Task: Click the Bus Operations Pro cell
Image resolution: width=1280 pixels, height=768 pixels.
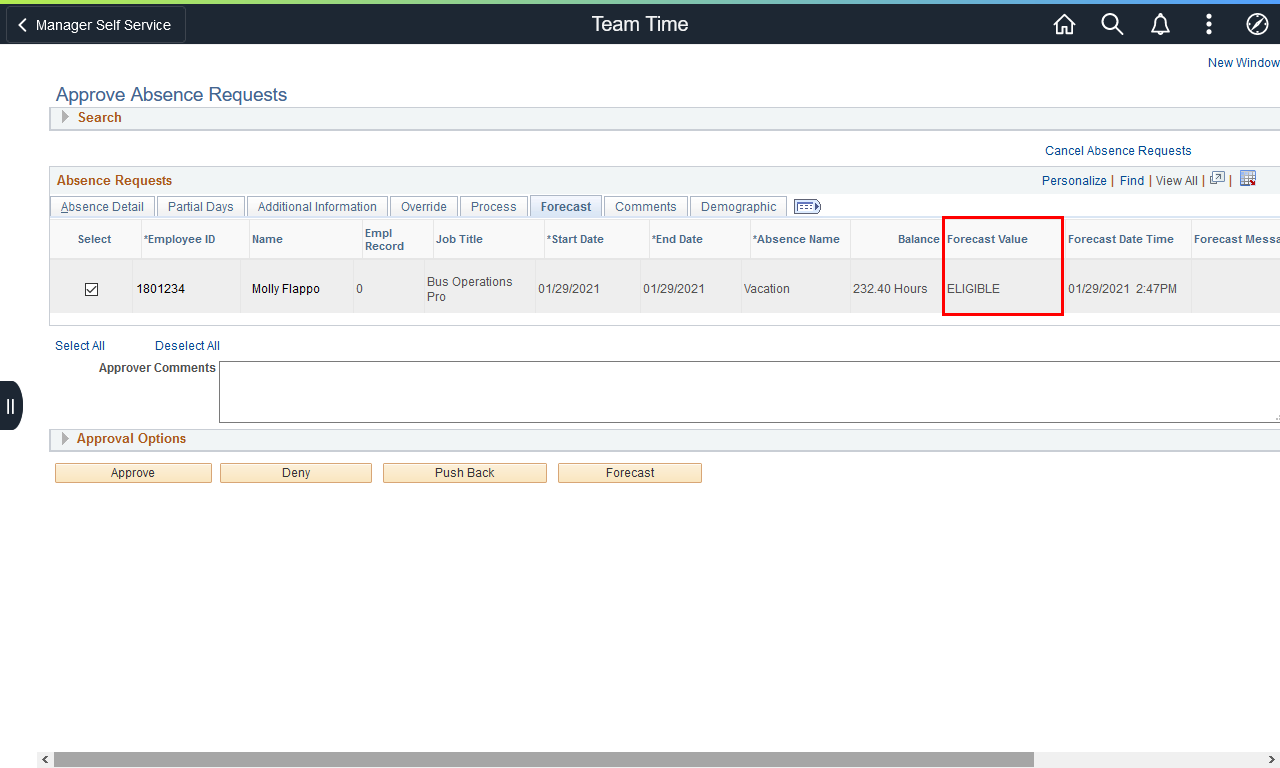Action: pyautogui.click(x=470, y=289)
